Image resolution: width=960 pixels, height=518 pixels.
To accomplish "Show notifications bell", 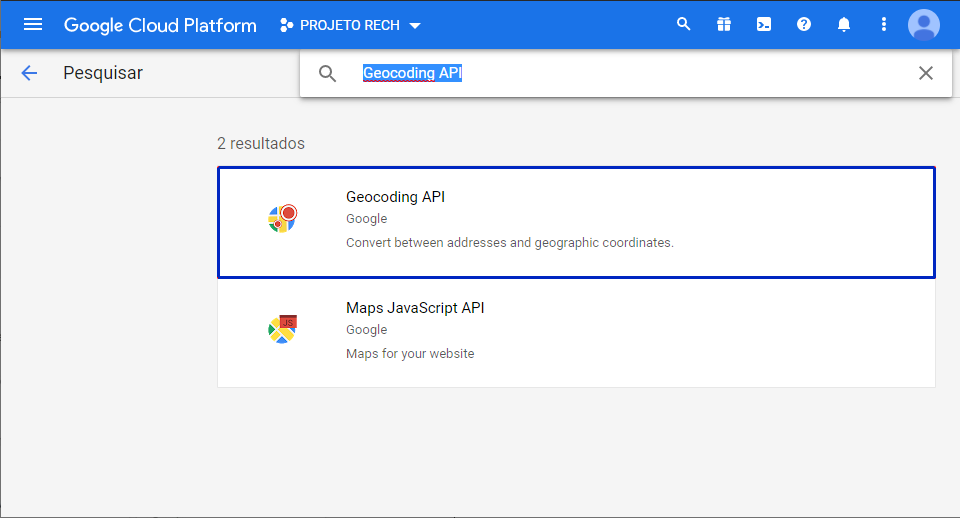I will point(844,25).
